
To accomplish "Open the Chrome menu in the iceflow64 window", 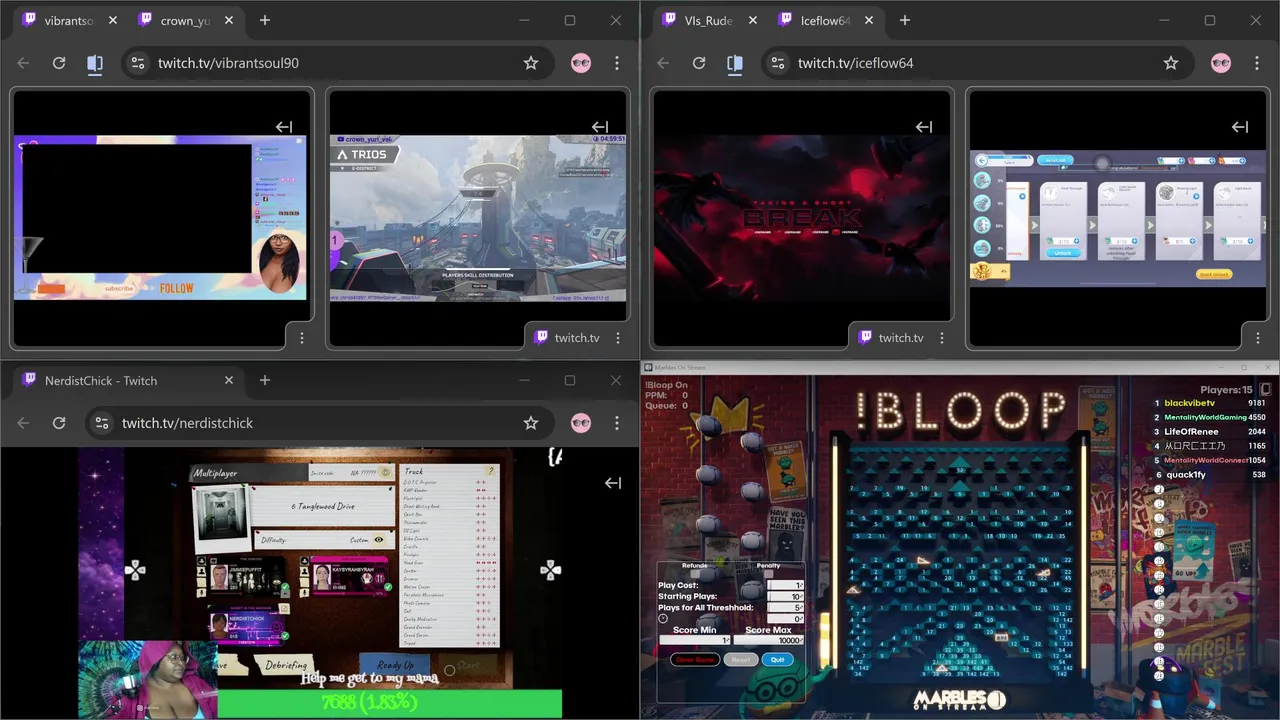I will pyautogui.click(x=1257, y=63).
